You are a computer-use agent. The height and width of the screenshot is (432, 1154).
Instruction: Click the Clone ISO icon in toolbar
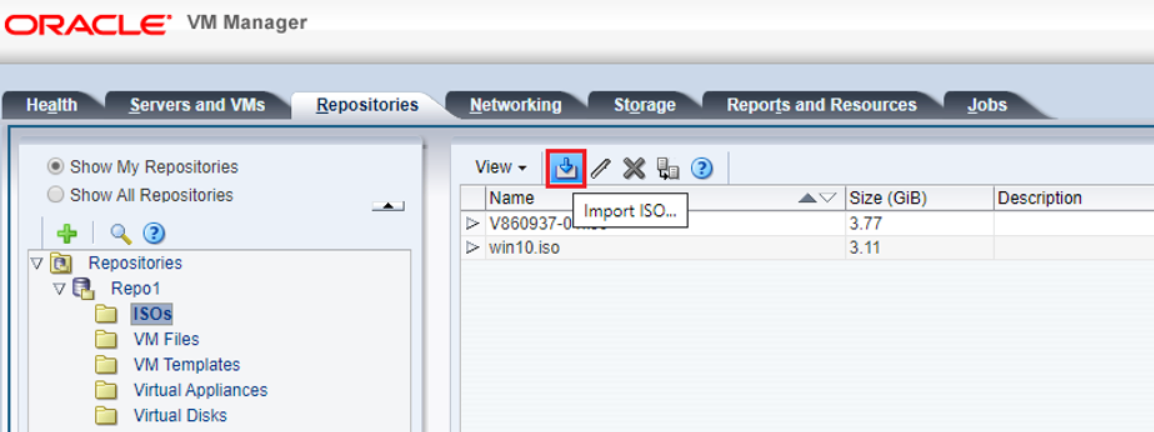[x=668, y=169]
